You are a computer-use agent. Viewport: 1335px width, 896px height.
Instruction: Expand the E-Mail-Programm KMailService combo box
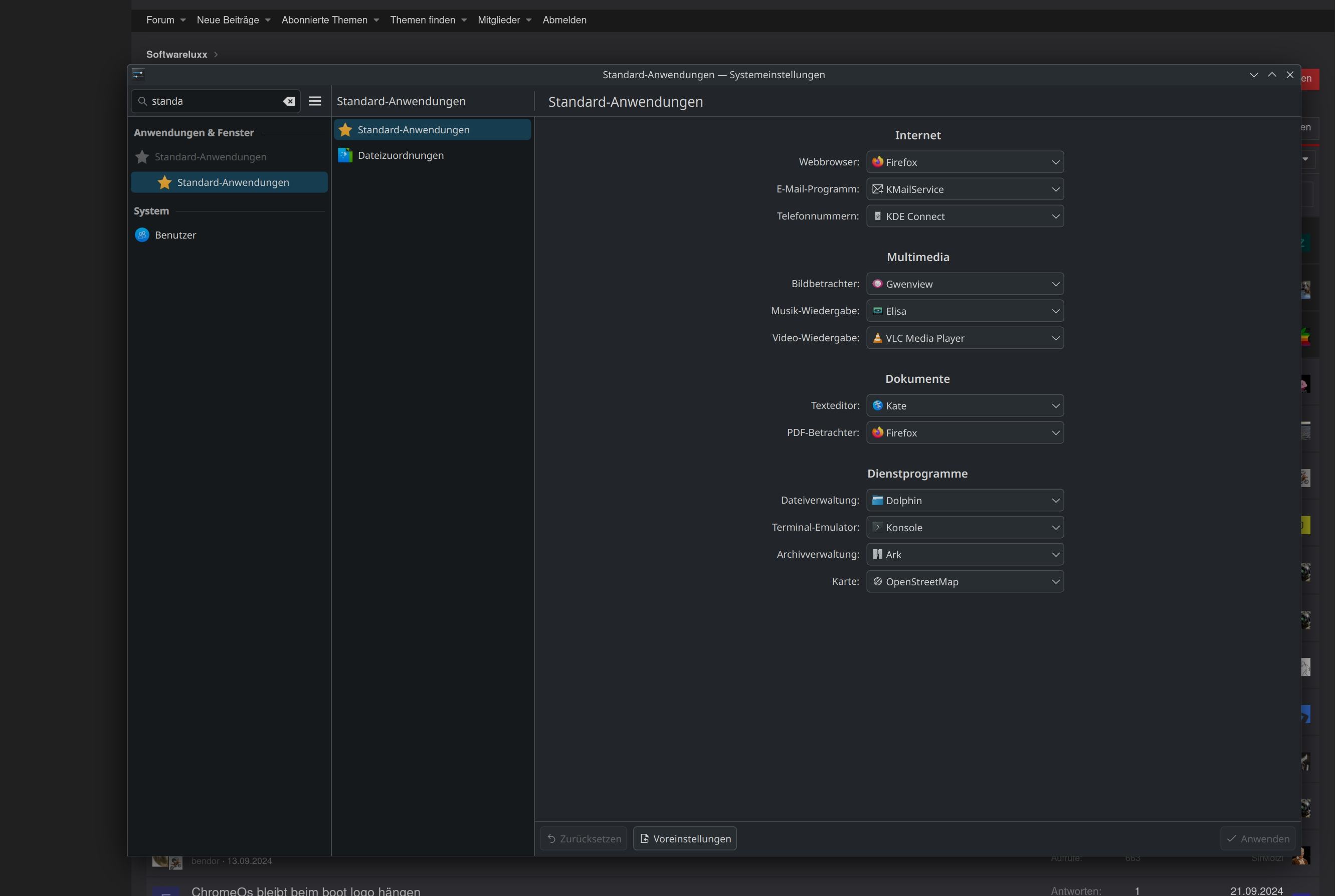965,189
